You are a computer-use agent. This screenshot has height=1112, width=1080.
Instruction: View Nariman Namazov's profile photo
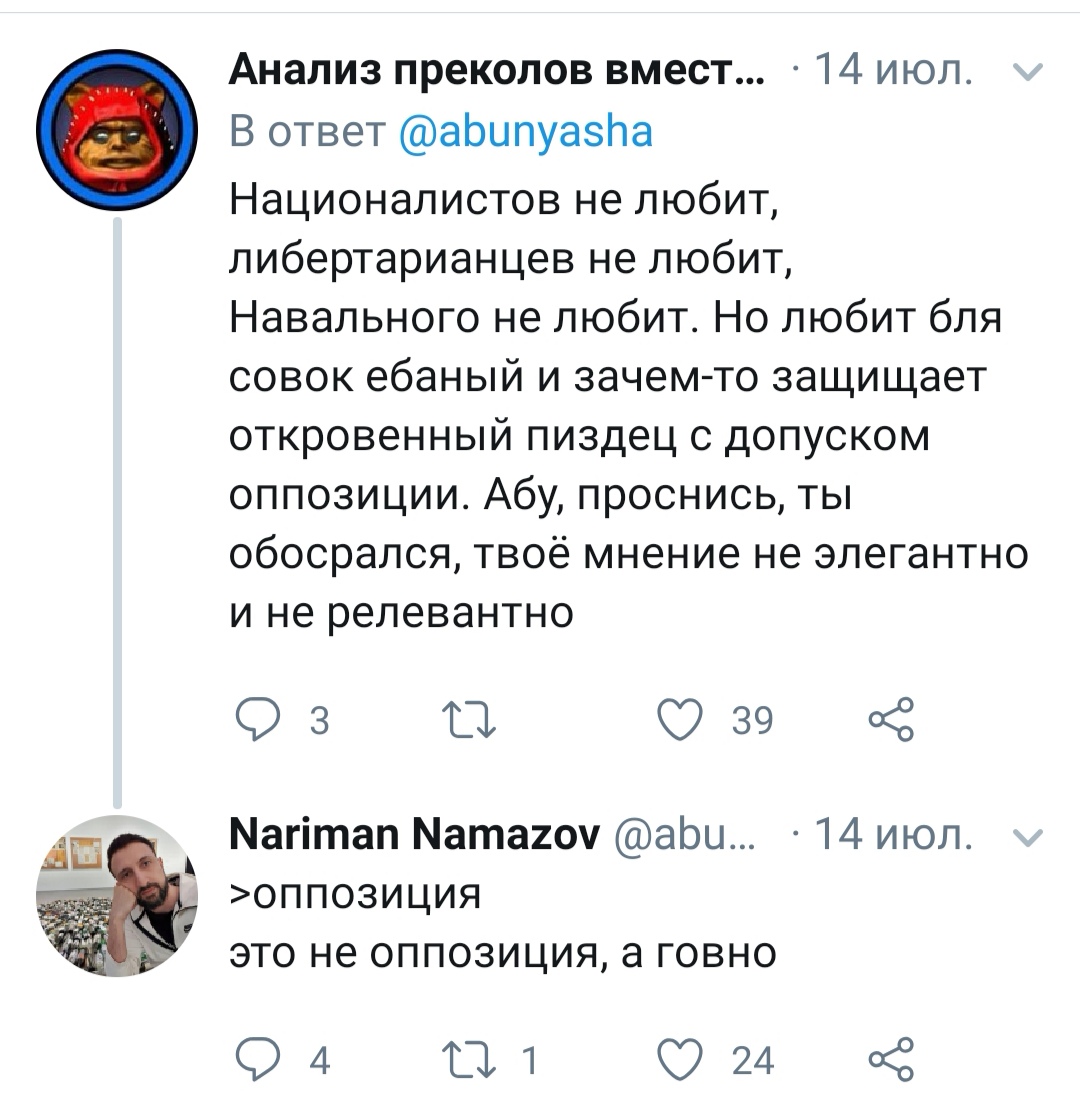pos(118,894)
